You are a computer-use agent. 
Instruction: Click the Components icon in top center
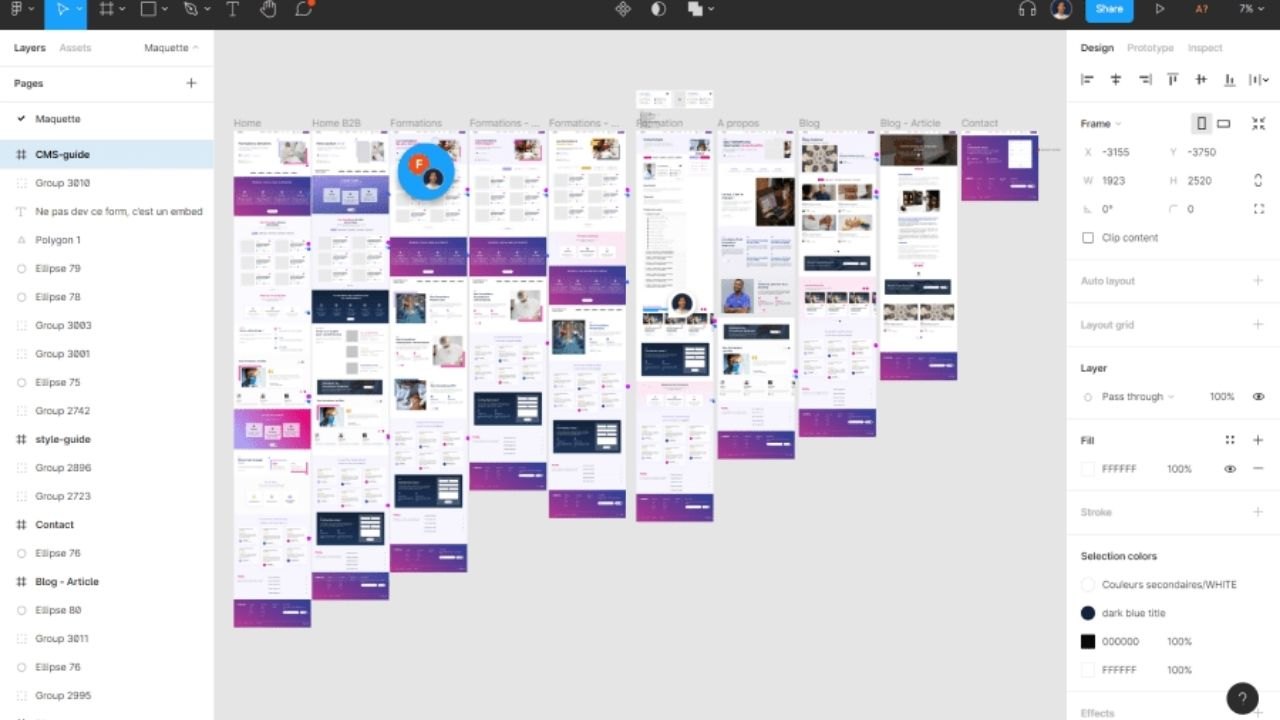(x=623, y=9)
